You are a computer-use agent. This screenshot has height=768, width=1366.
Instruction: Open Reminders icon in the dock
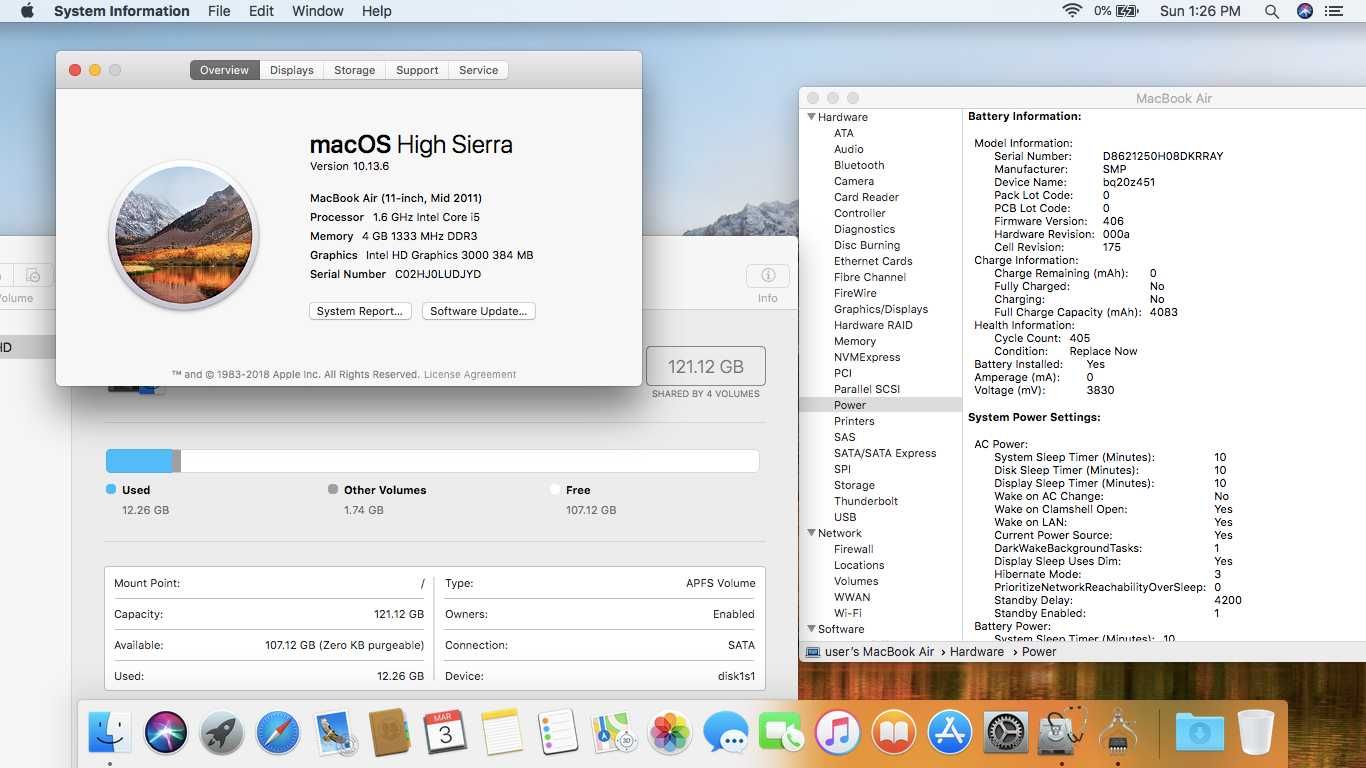tap(557, 733)
